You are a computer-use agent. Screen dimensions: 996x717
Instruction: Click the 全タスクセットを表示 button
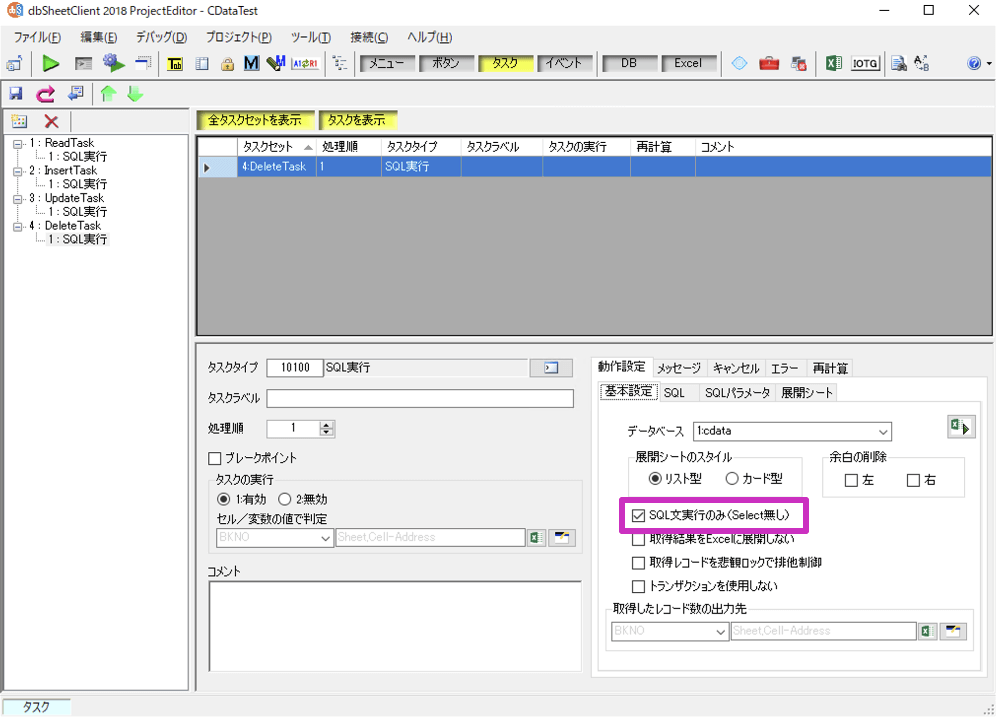pyautogui.click(x=255, y=120)
